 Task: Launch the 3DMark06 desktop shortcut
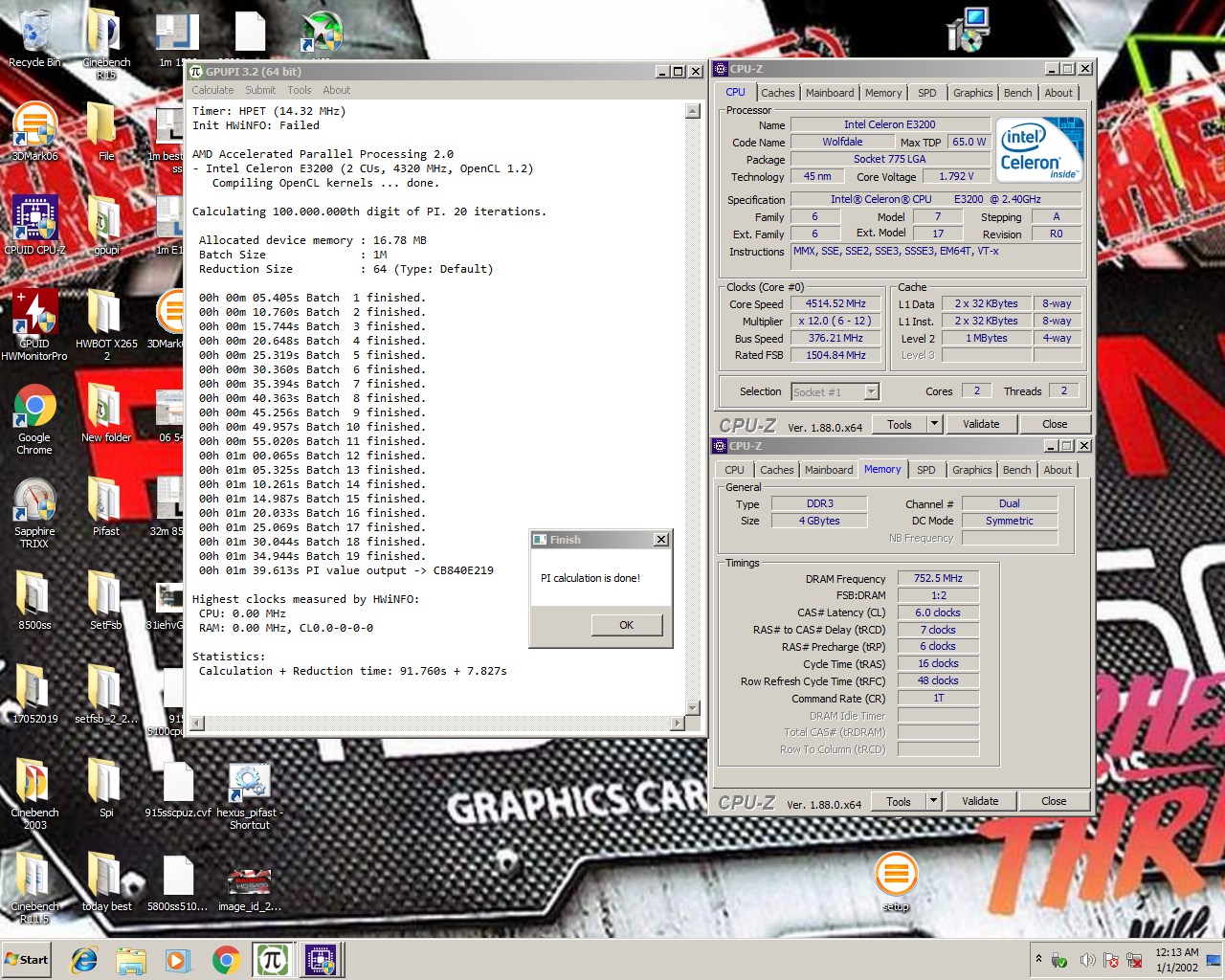click(x=34, y=132)
